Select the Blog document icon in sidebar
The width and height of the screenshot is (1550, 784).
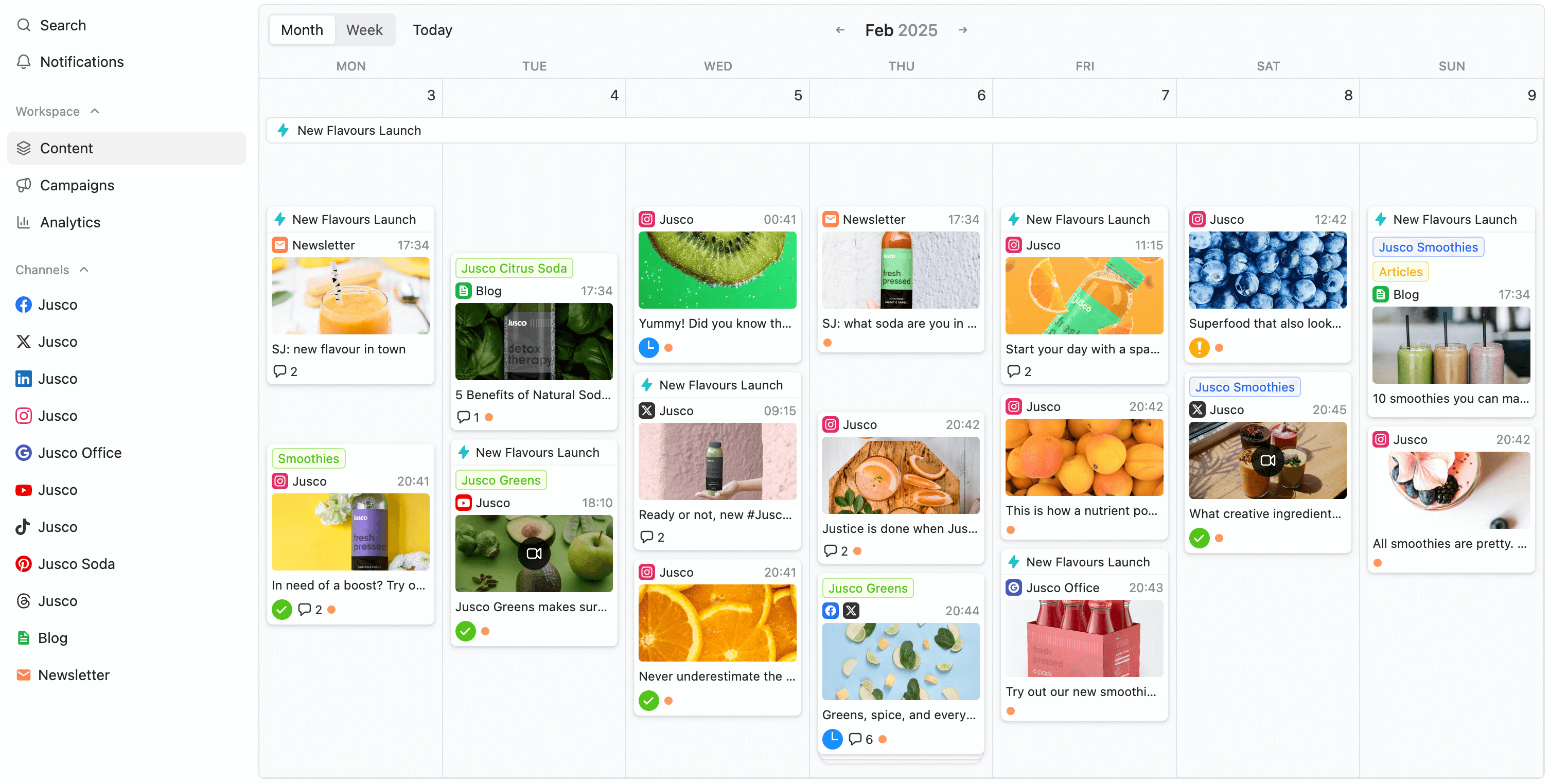click(22, 638)
